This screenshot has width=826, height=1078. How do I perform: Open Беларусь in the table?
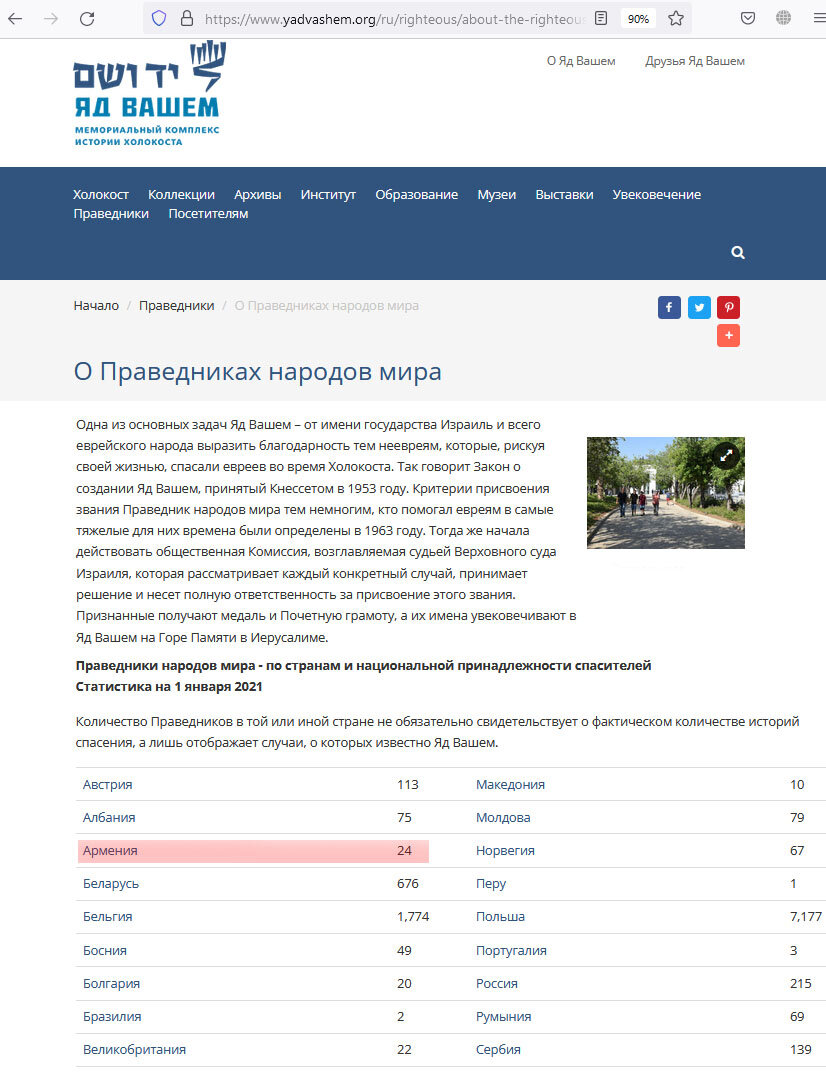pyautogui.click(x=111, y=883)
